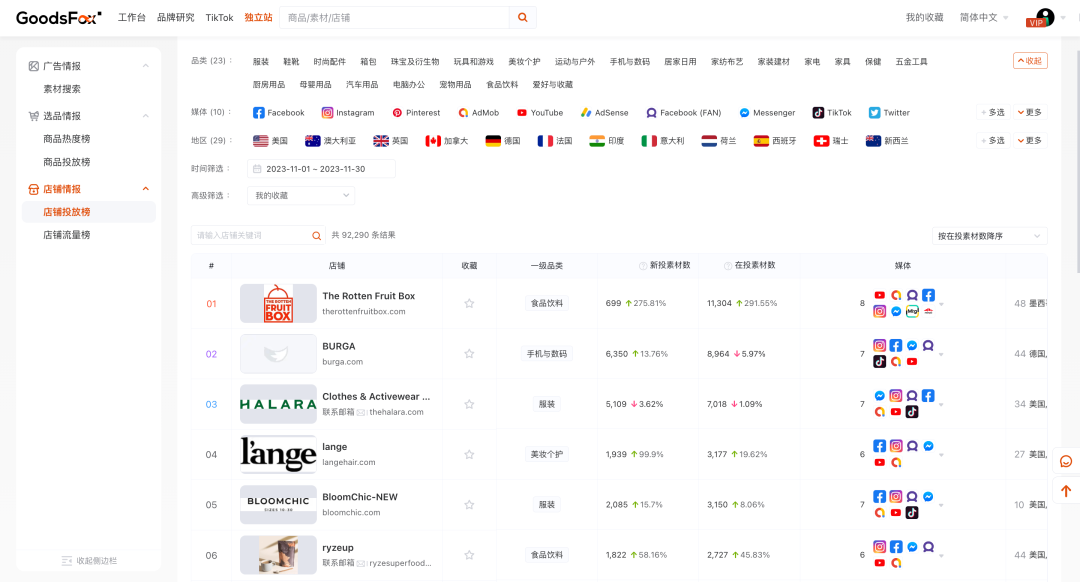Screen dimensions: 1080x582
Task: Star the lange store
Action: click(469, 455)
